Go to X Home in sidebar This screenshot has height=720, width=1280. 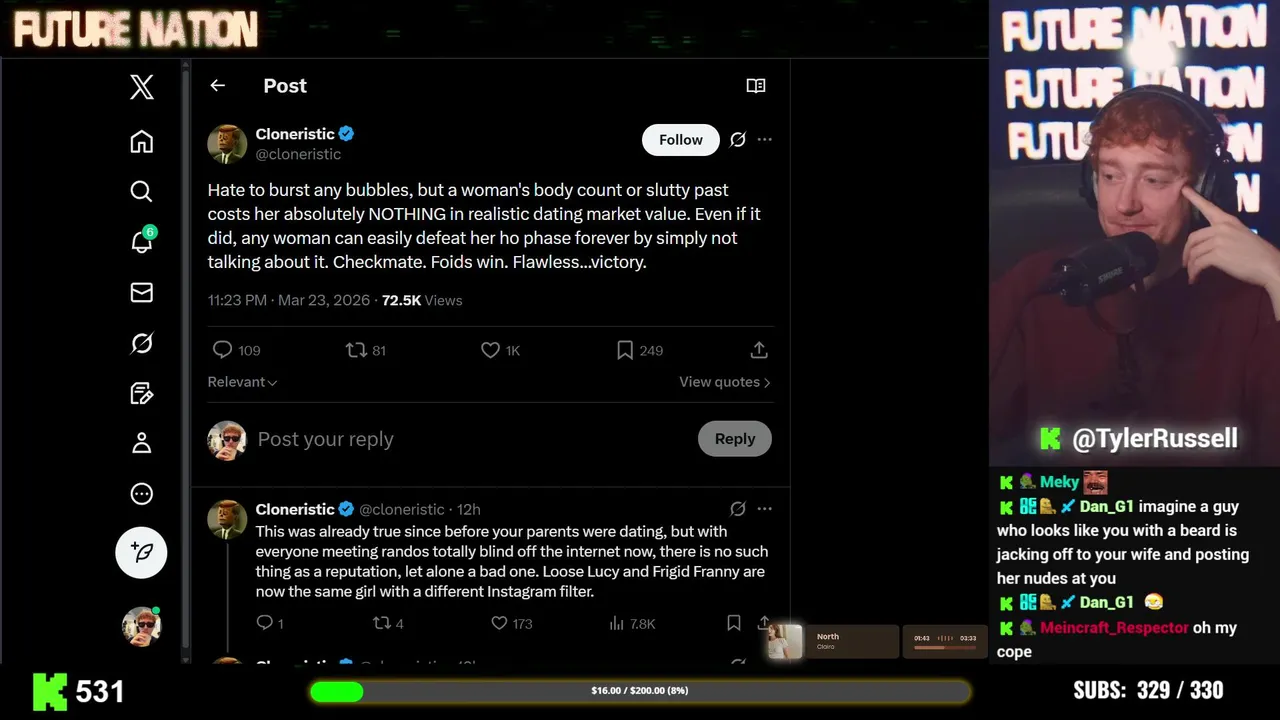[142, 141]
